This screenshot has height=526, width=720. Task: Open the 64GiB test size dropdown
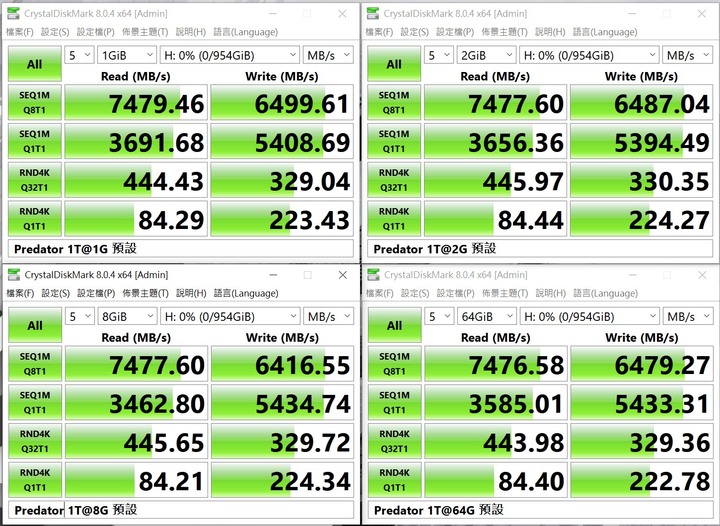pos(487,317)
